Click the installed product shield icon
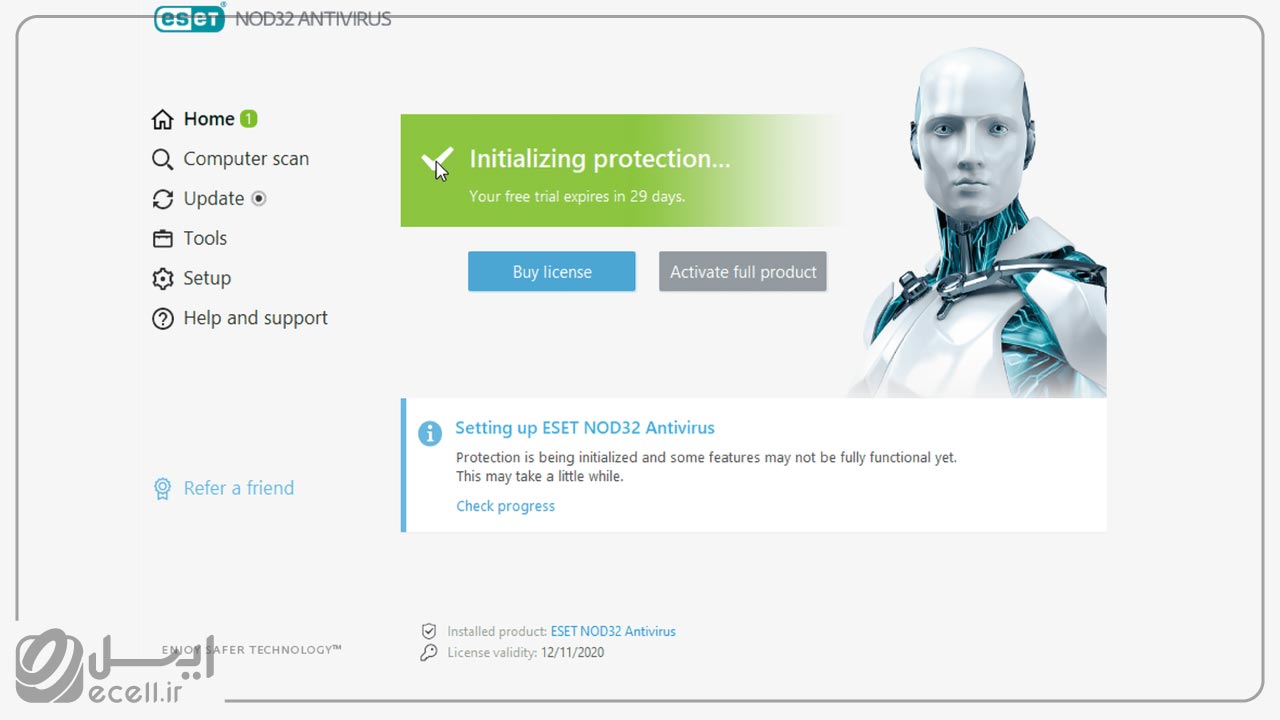Viewport: 1280px width, 720px height. [429, 631]
